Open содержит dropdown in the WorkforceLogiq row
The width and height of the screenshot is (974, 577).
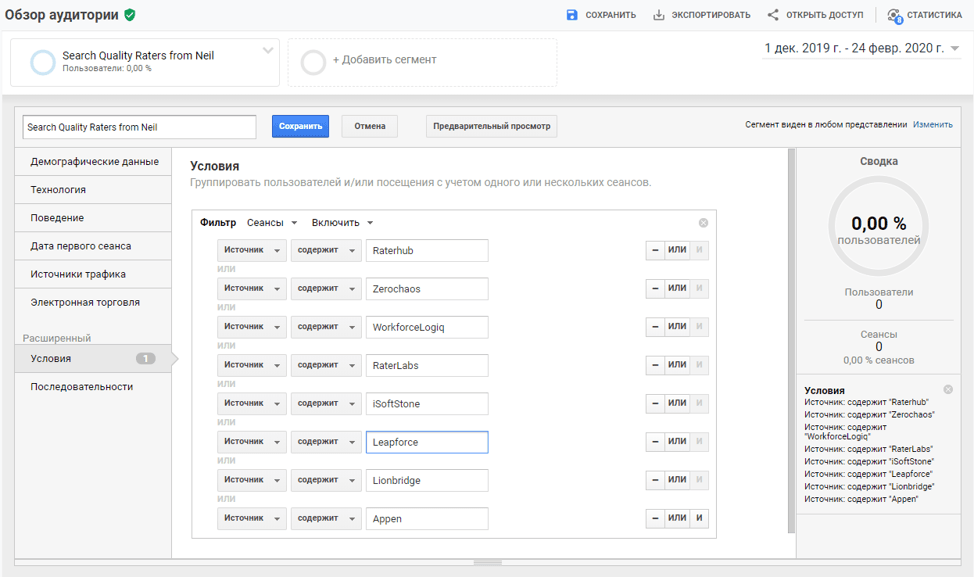tap(326, 327)
